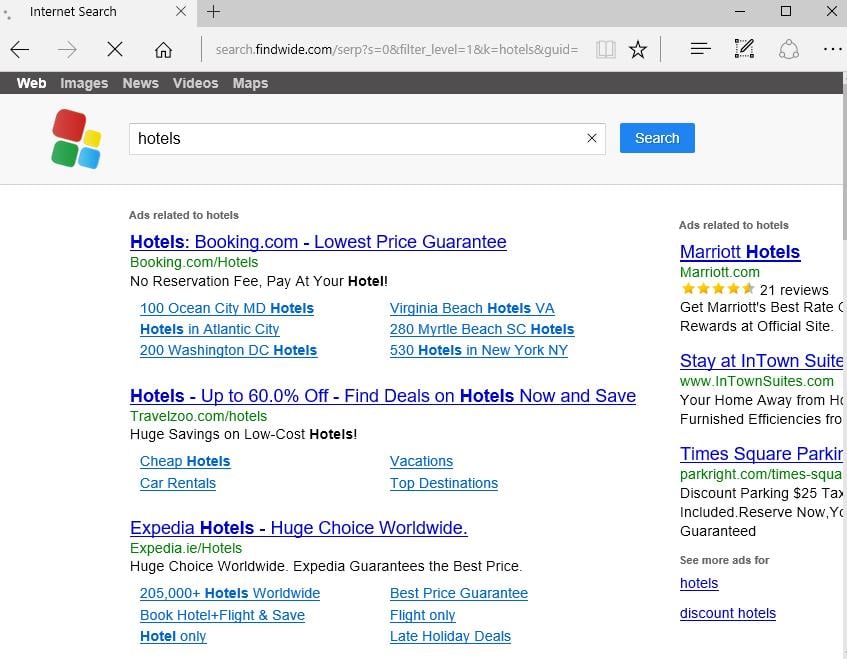The width and height of the screenshot is (847, 659).
Task: Make a web note with pen icon
Action: point(744,49)
